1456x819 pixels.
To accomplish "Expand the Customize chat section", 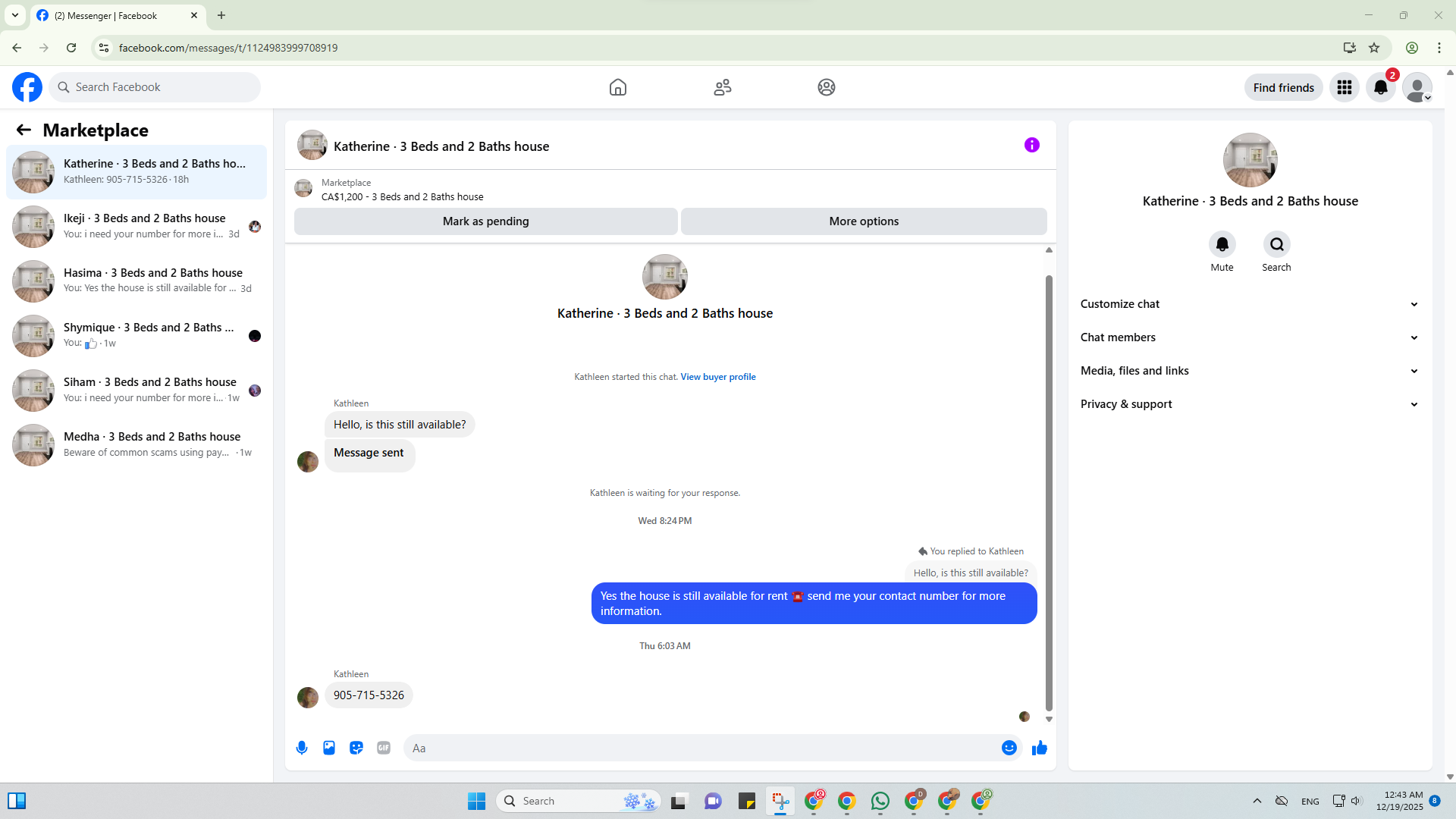I will 1249,304.
